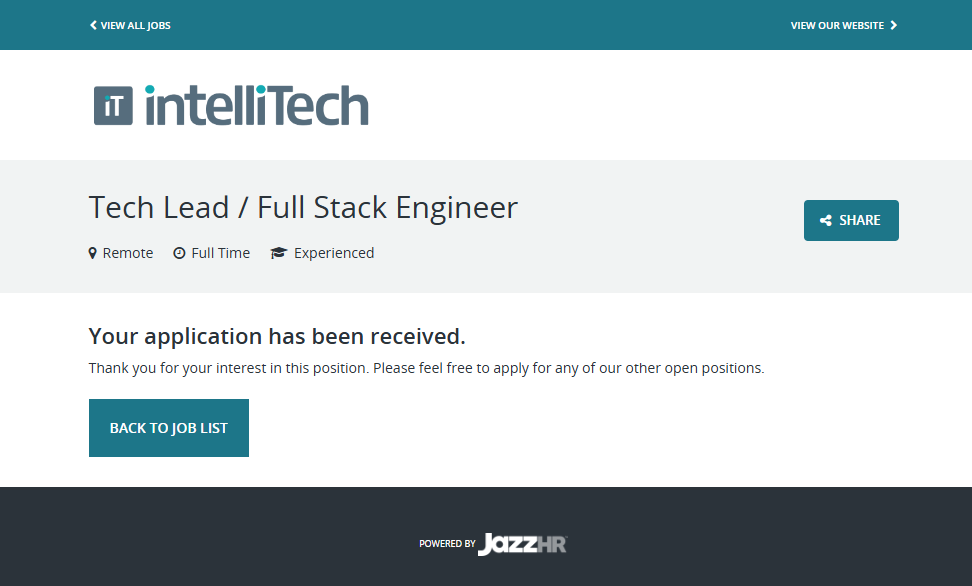Click the graduation cap icon

[x=279, y=253]
